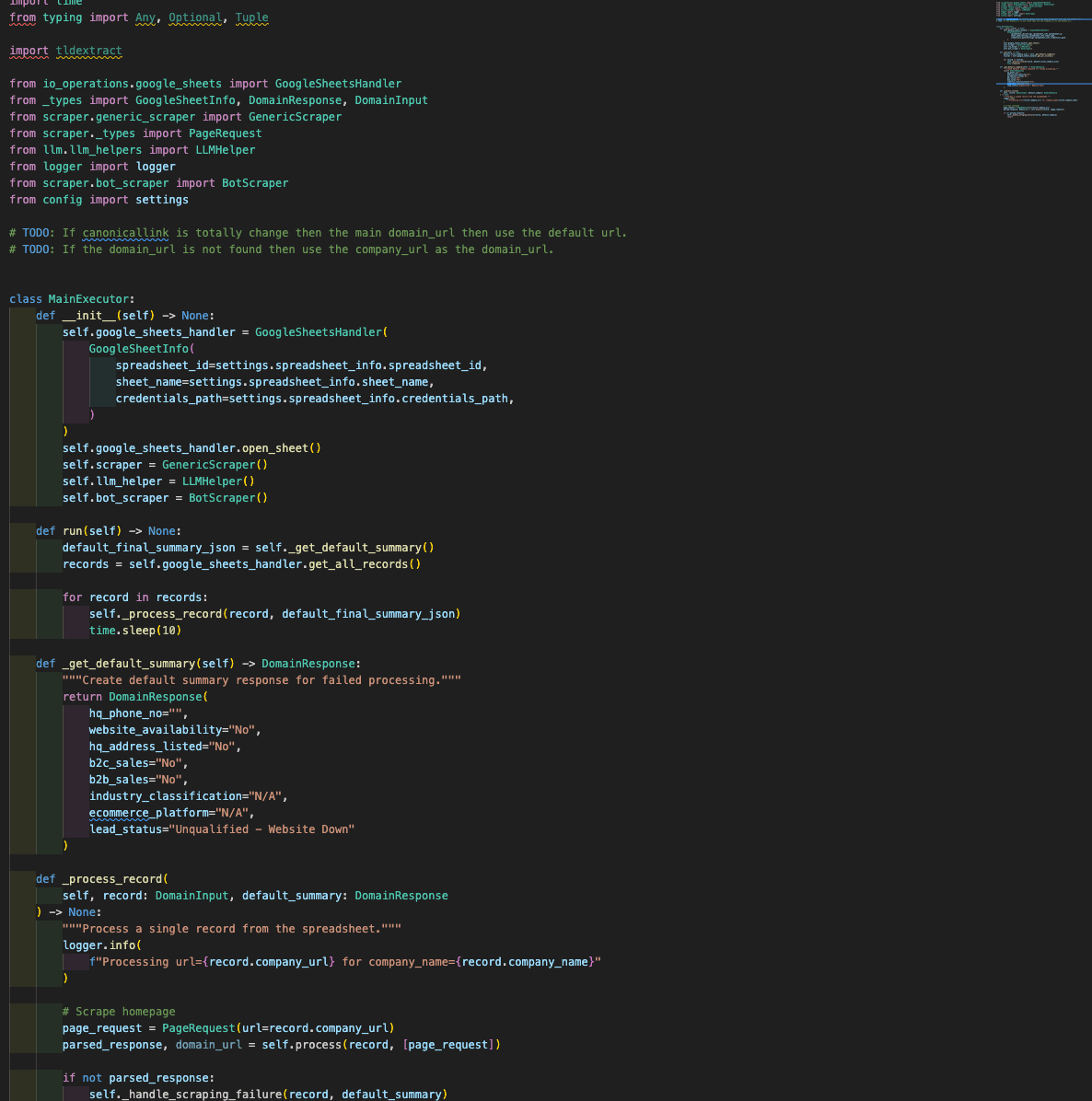Click the 'website_availability' argument
This screenshot has width=1092, height=1101.
(x=156, y=730)
